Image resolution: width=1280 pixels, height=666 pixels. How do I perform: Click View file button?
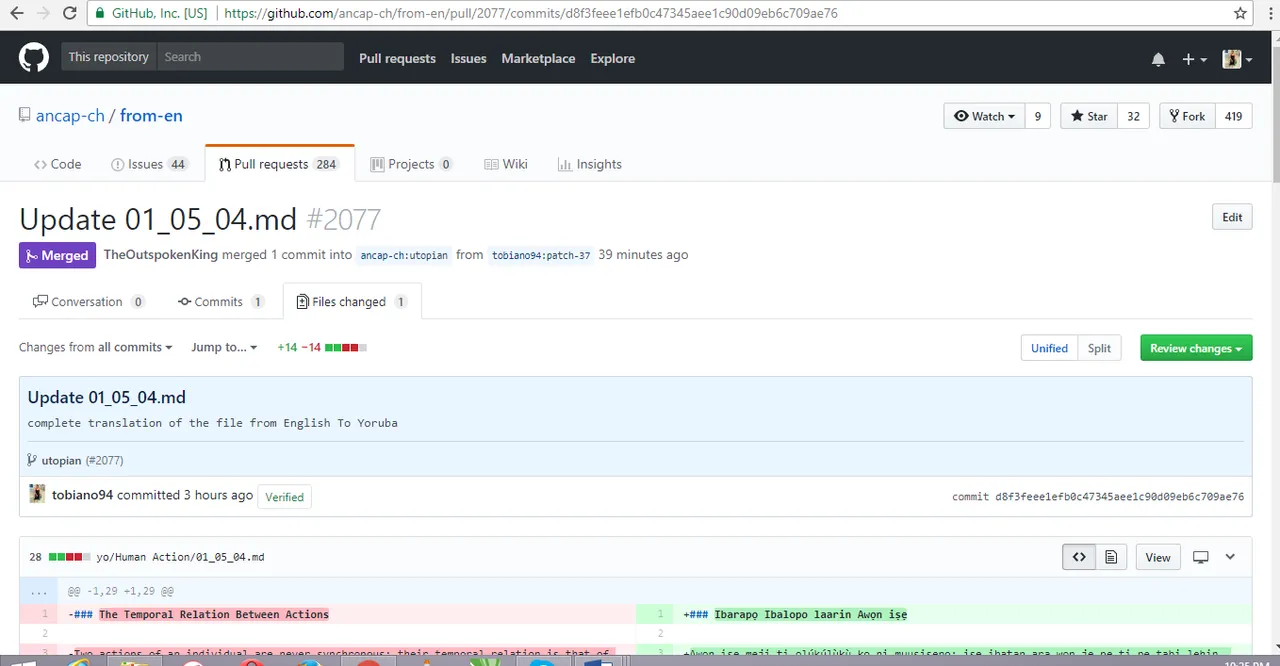(x=1158, y=557)
